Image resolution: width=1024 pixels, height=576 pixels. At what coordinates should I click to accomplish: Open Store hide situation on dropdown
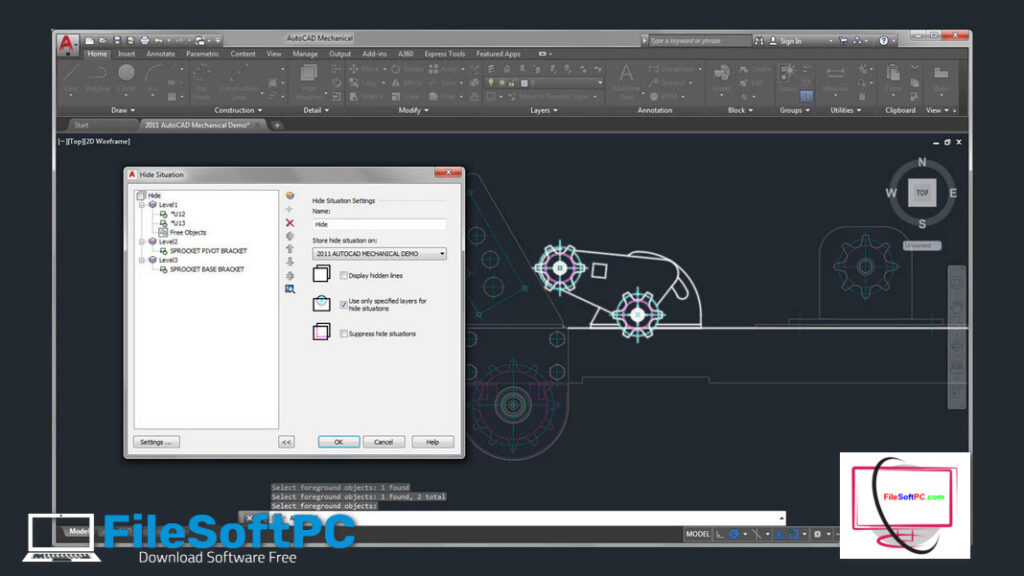379,253
